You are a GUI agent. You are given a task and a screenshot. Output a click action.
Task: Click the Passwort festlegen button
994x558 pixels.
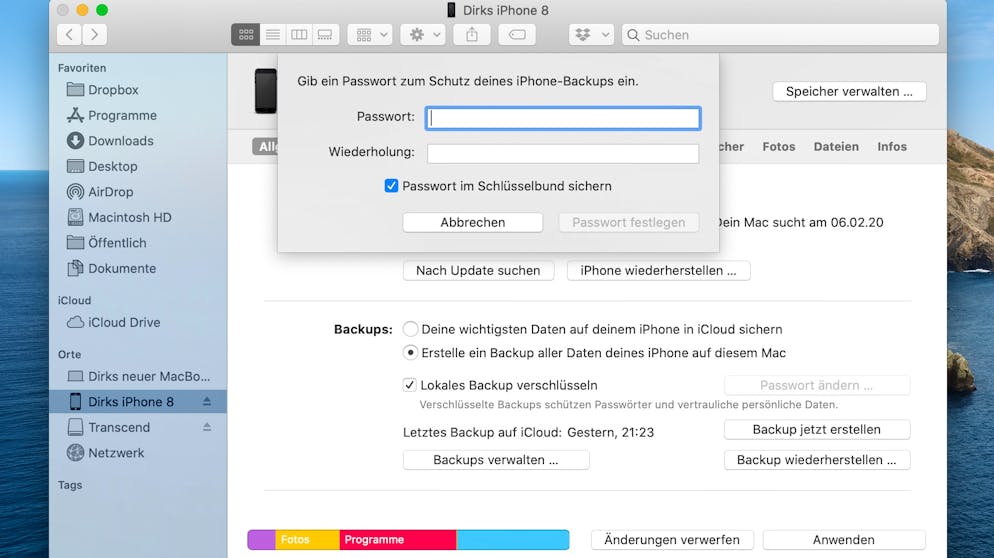629,223
